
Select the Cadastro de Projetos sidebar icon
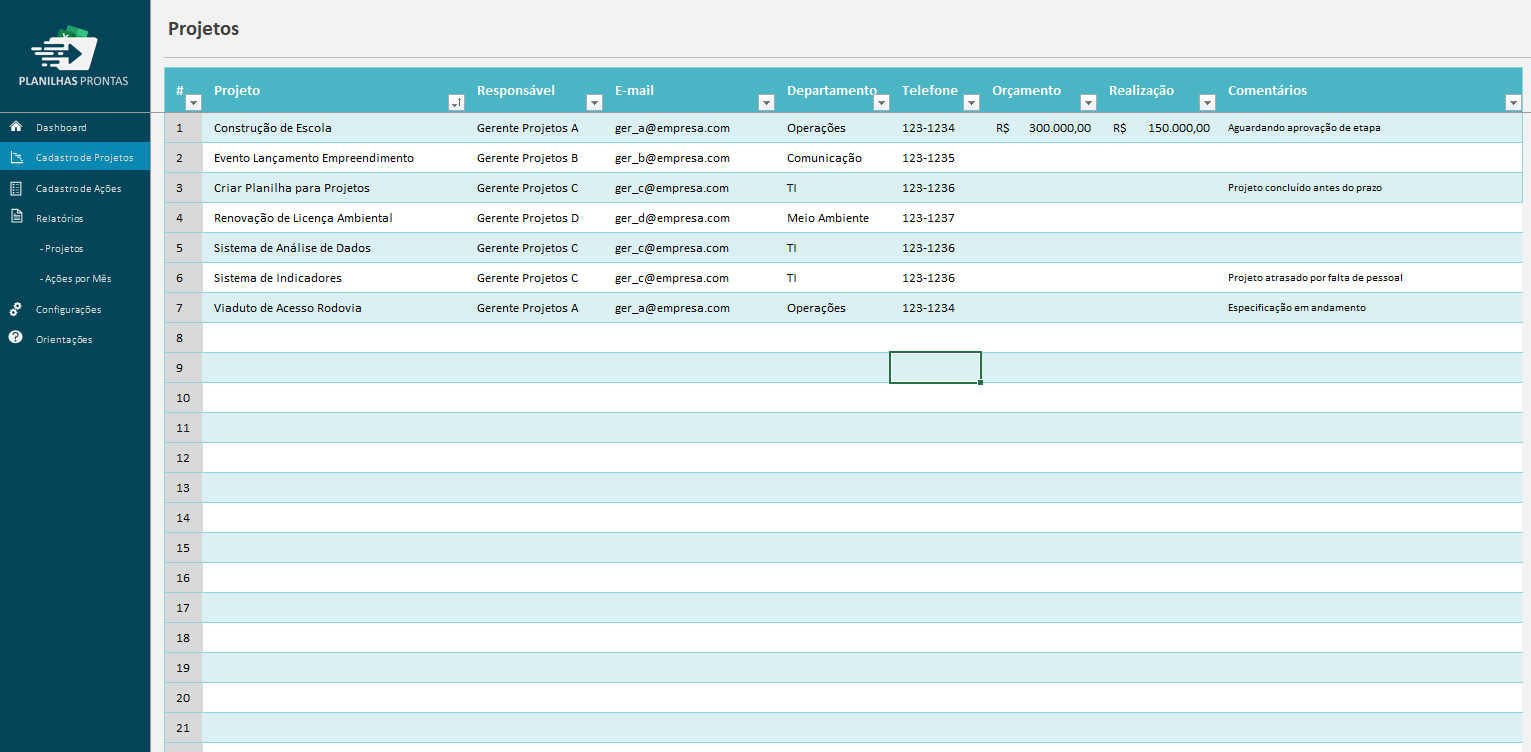(x=15, y=157)
